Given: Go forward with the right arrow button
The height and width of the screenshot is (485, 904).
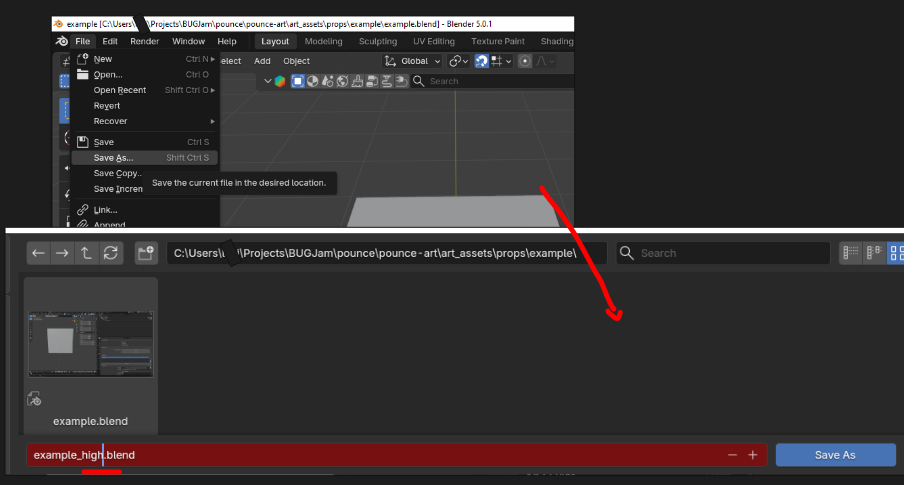Looking at the screenshot, I should 62,253.
